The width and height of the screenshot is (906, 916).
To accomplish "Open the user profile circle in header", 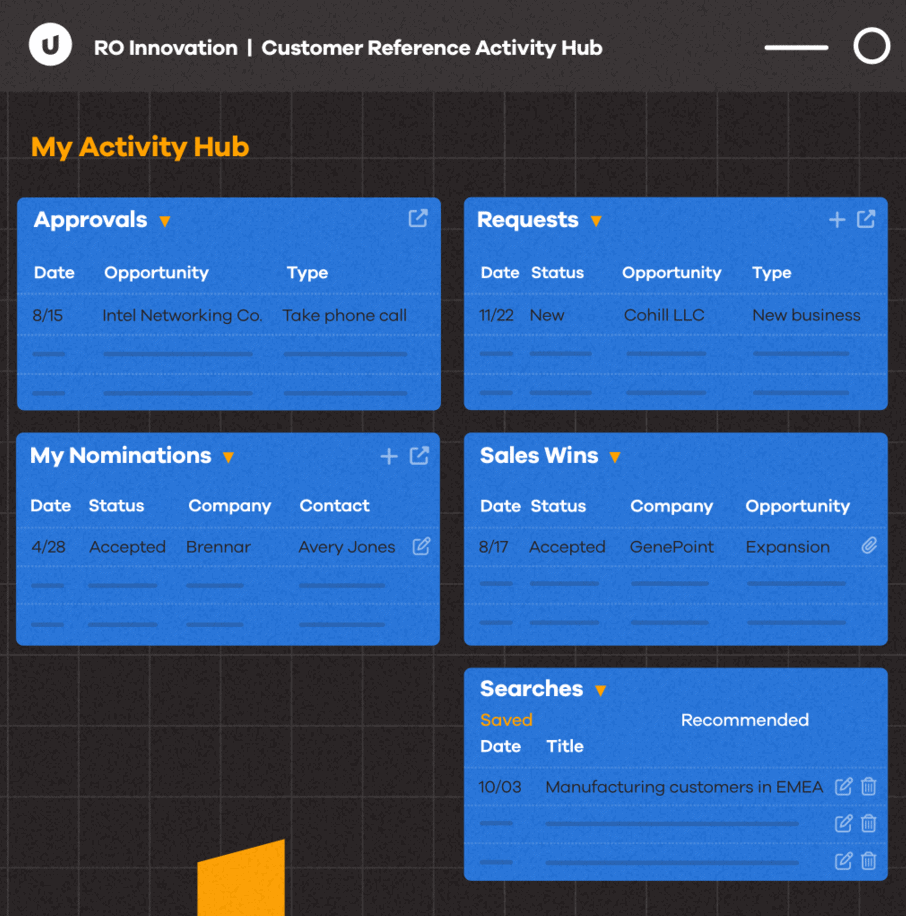I will [x=871, y=46].
